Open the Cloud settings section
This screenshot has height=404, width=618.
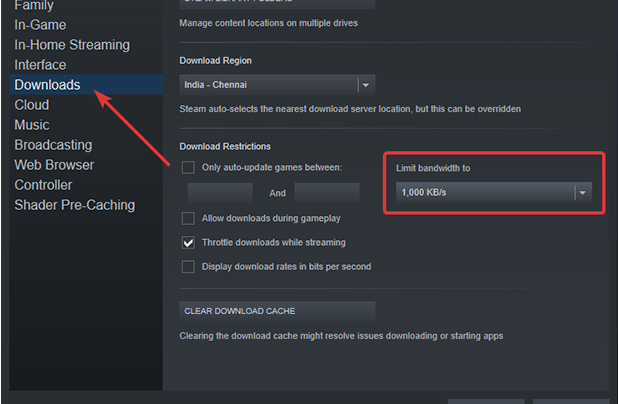(32, 105)
